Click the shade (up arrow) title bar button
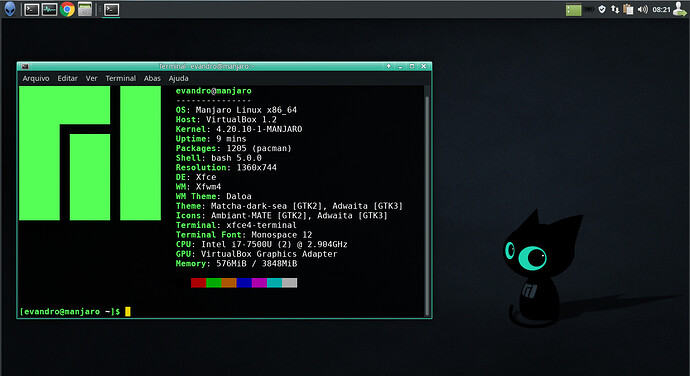690x376 pixels. pos(389,66)
